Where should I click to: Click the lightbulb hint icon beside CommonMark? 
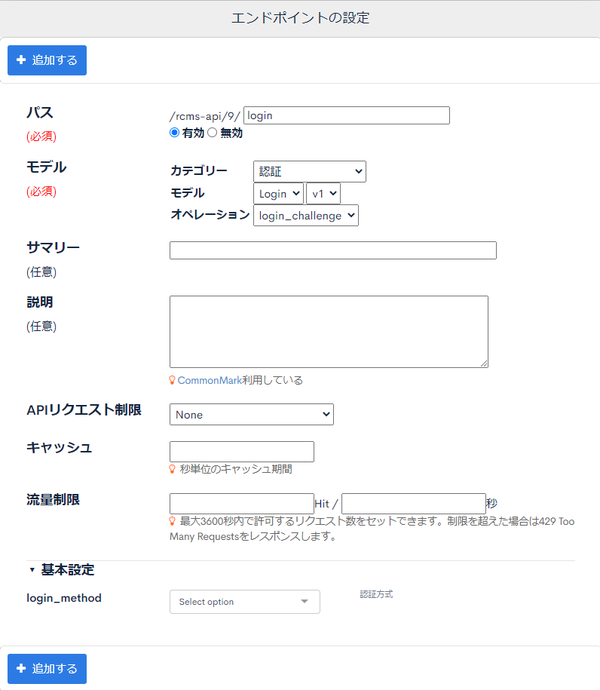pos(173,380)
